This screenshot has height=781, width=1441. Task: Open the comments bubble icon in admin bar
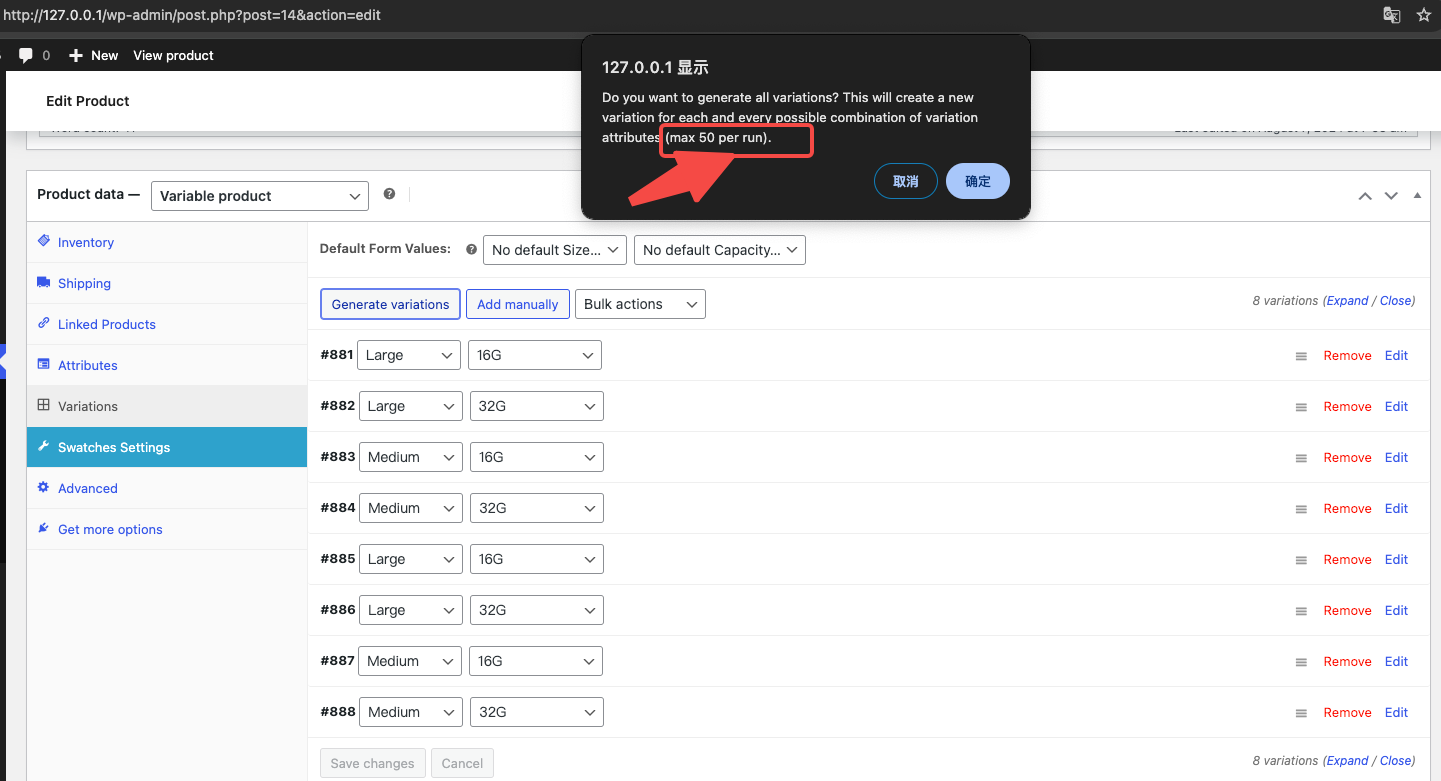27,55
